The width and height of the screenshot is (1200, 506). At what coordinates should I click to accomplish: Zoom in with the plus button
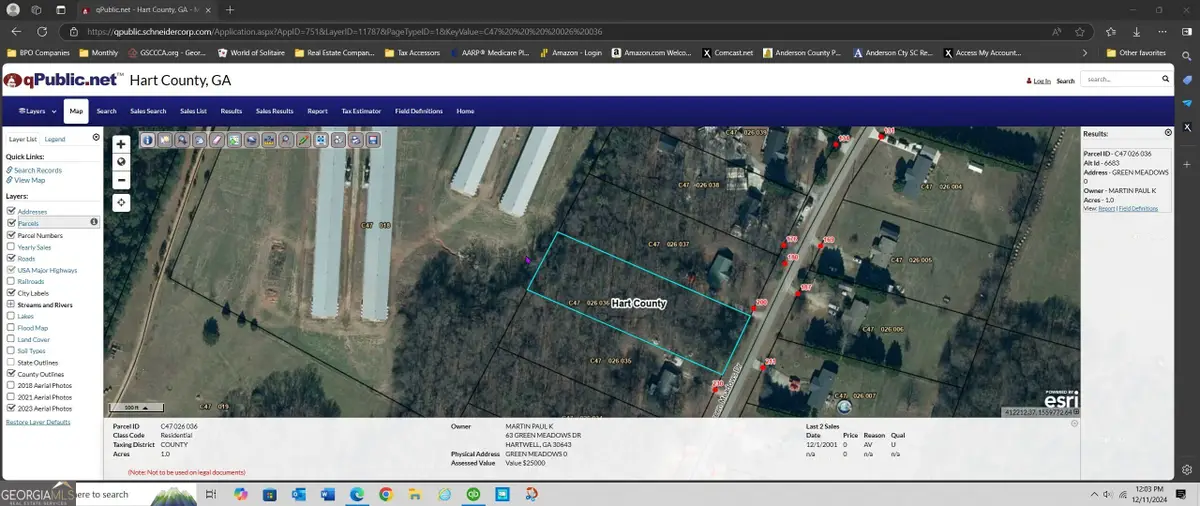[x=121, y=144]
